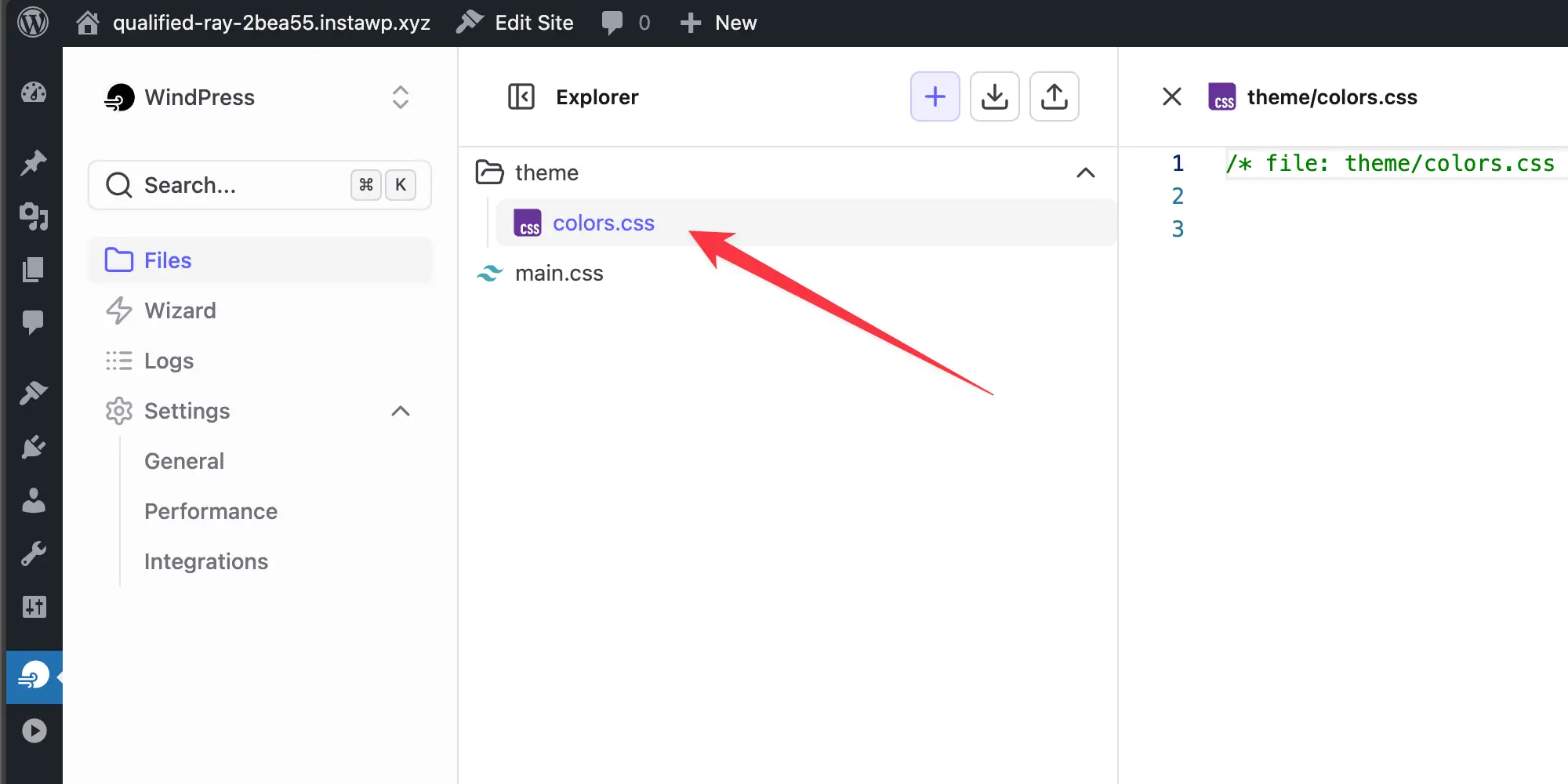Open the Files section
1568x784 pixels.
(x=260, y=260)
